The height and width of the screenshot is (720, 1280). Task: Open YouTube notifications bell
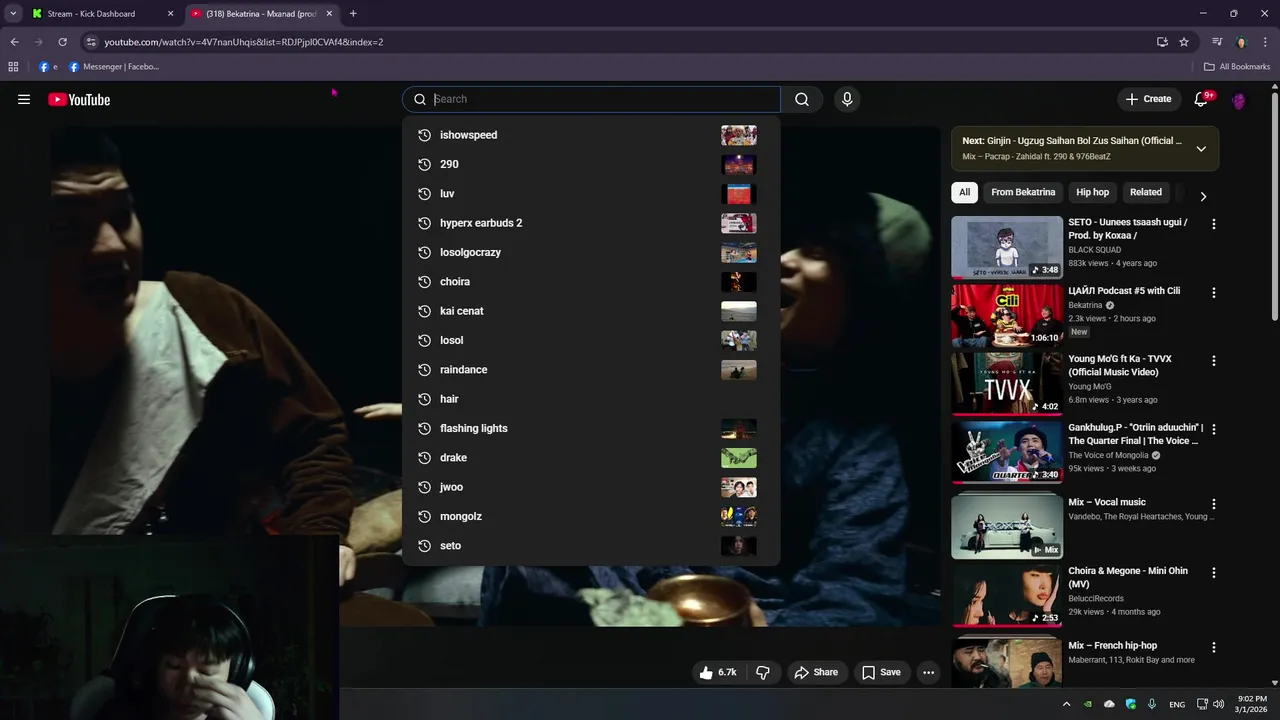(1202, 99)
